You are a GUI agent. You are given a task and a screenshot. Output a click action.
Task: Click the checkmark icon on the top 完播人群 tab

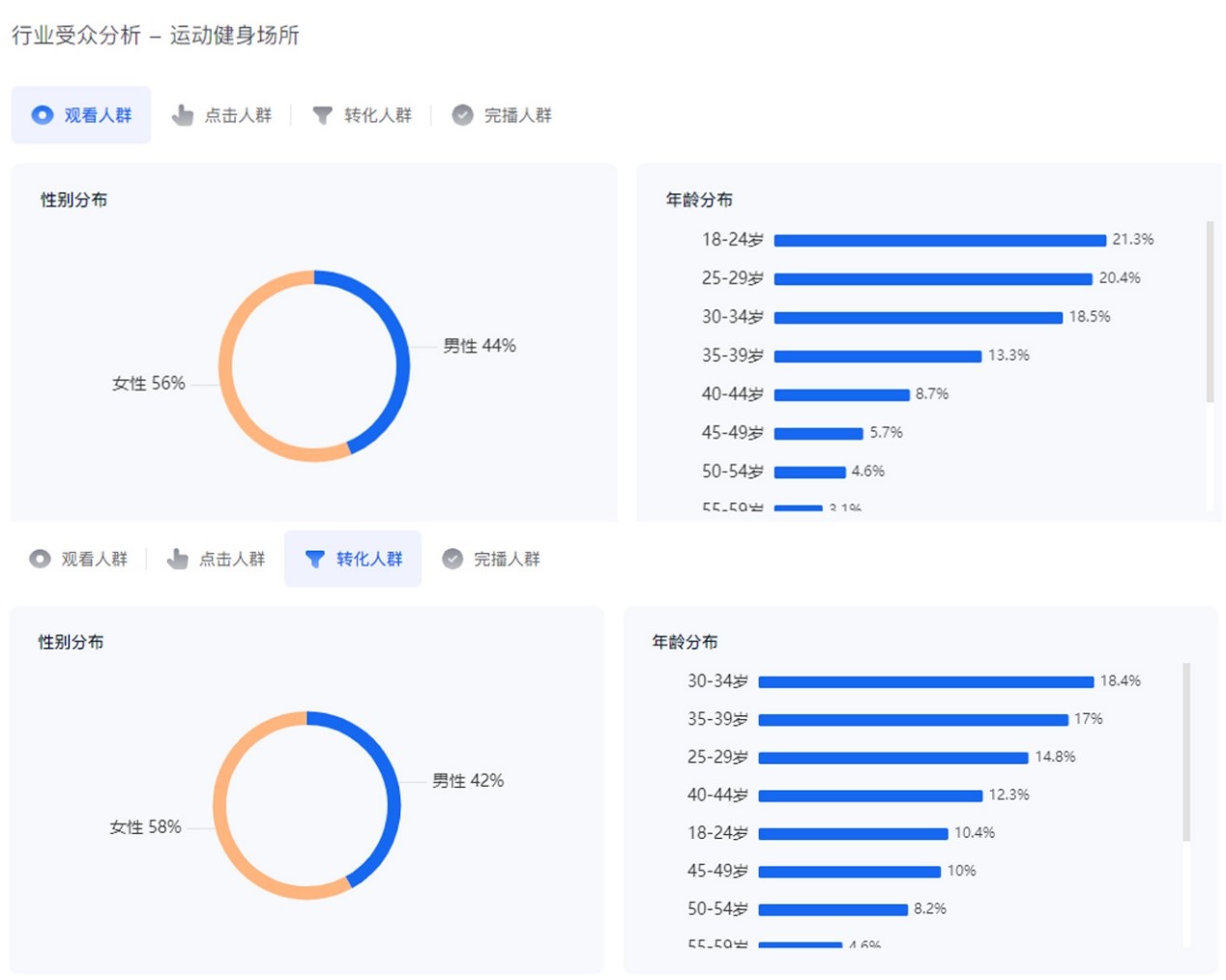click(463, 115)
